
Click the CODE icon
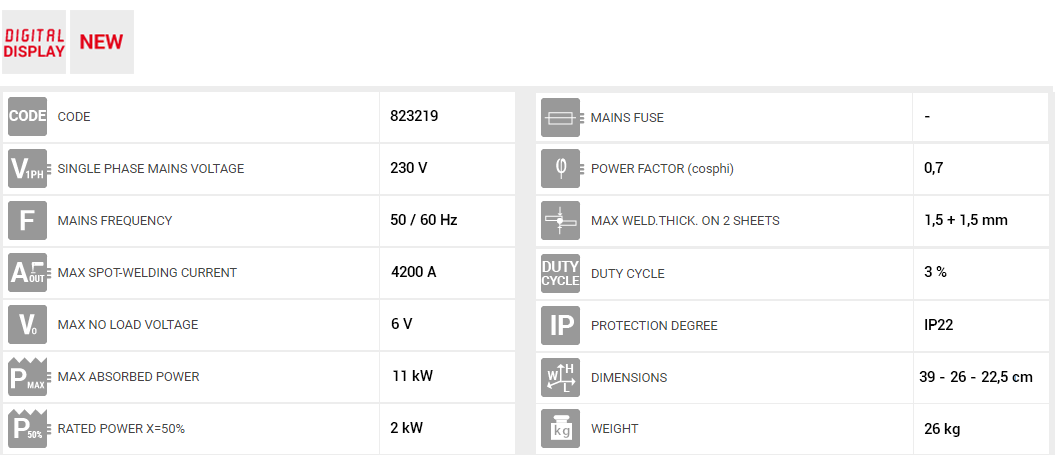point(28,116)
